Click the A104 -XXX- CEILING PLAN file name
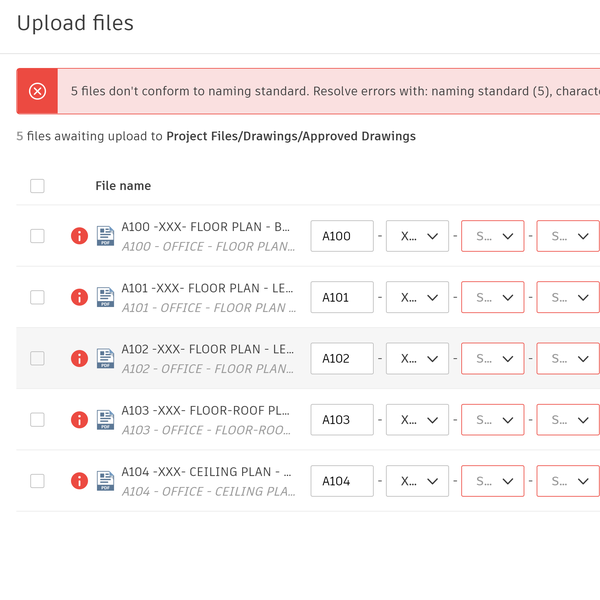600x600 pixels. [207, 472]
